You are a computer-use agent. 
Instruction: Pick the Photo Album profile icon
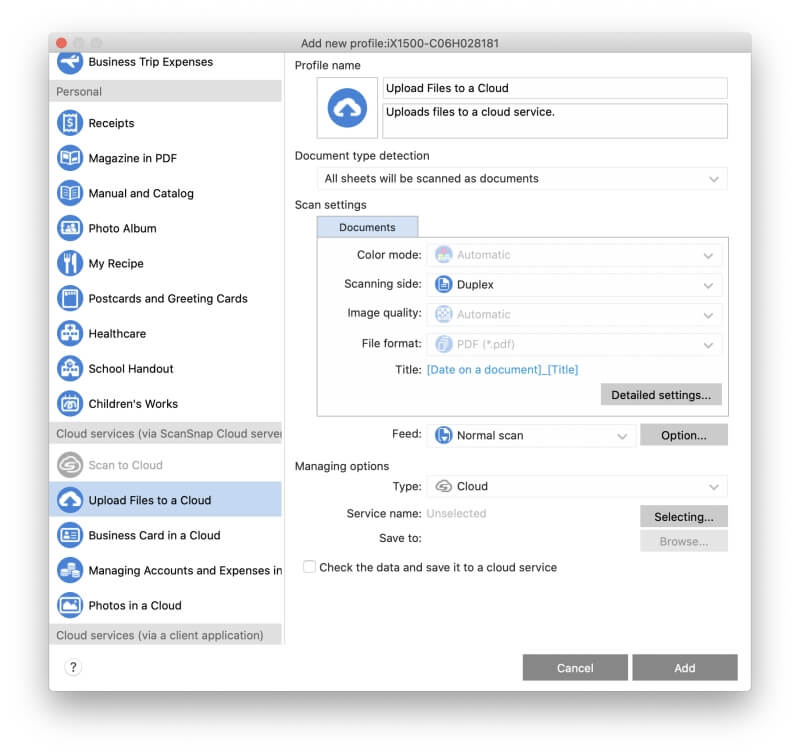(x=70, y=229)
